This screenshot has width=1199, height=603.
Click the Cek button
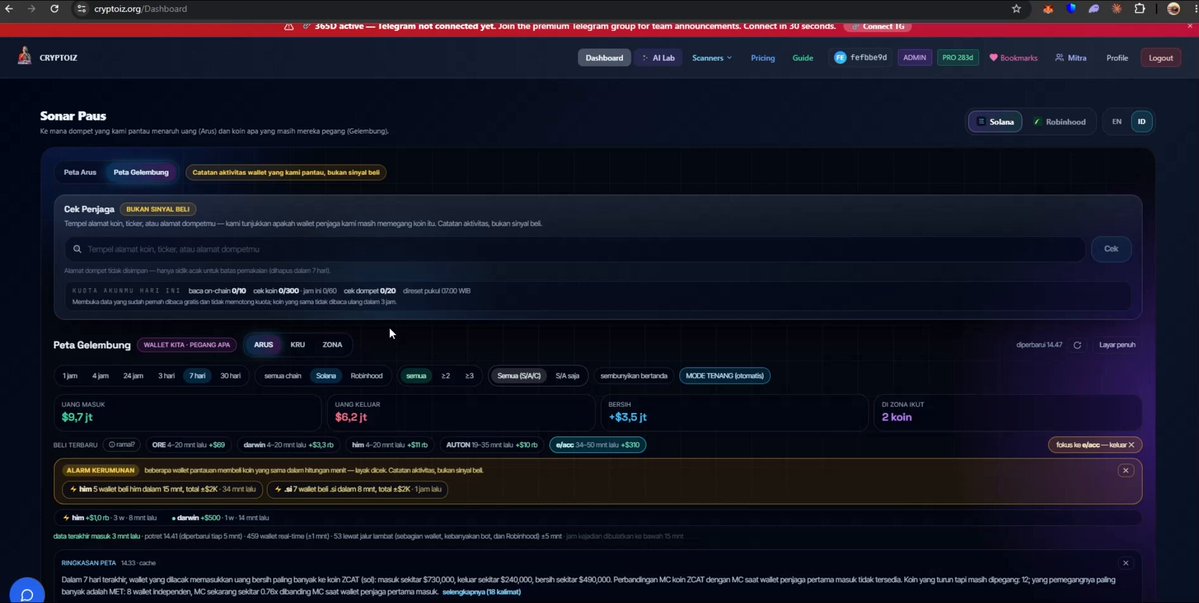(1111, 249)
